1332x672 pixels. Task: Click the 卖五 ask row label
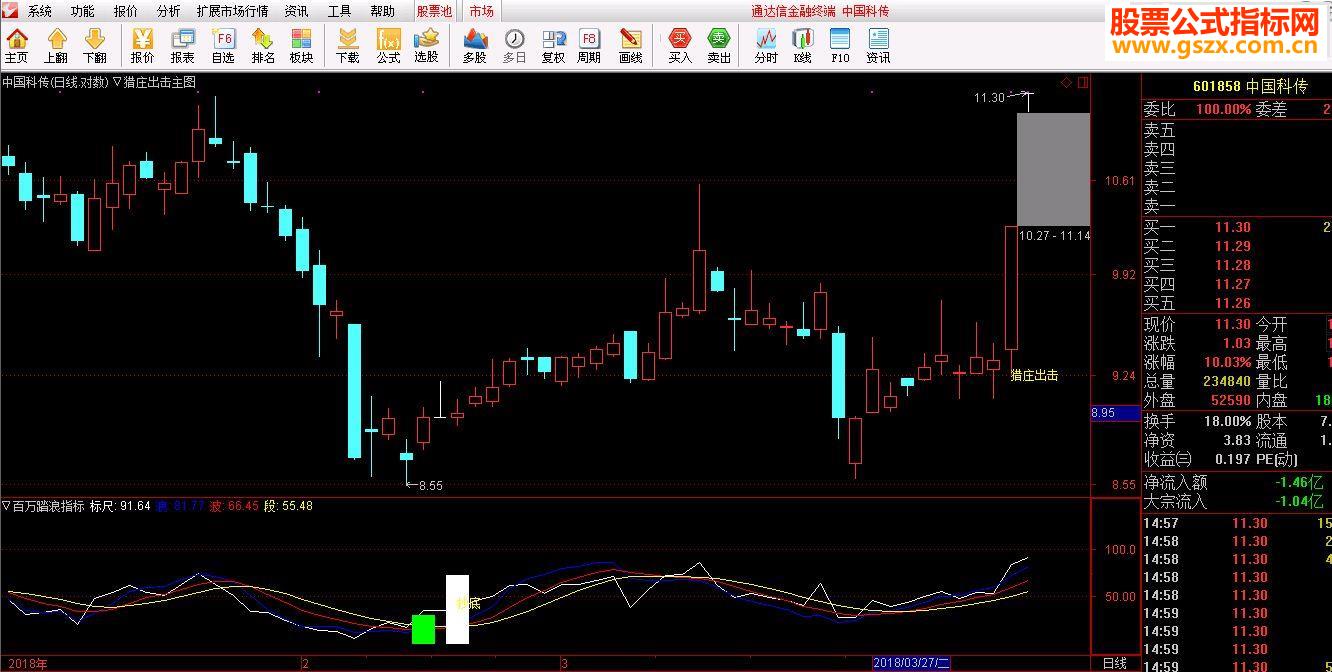(1160, 130)
